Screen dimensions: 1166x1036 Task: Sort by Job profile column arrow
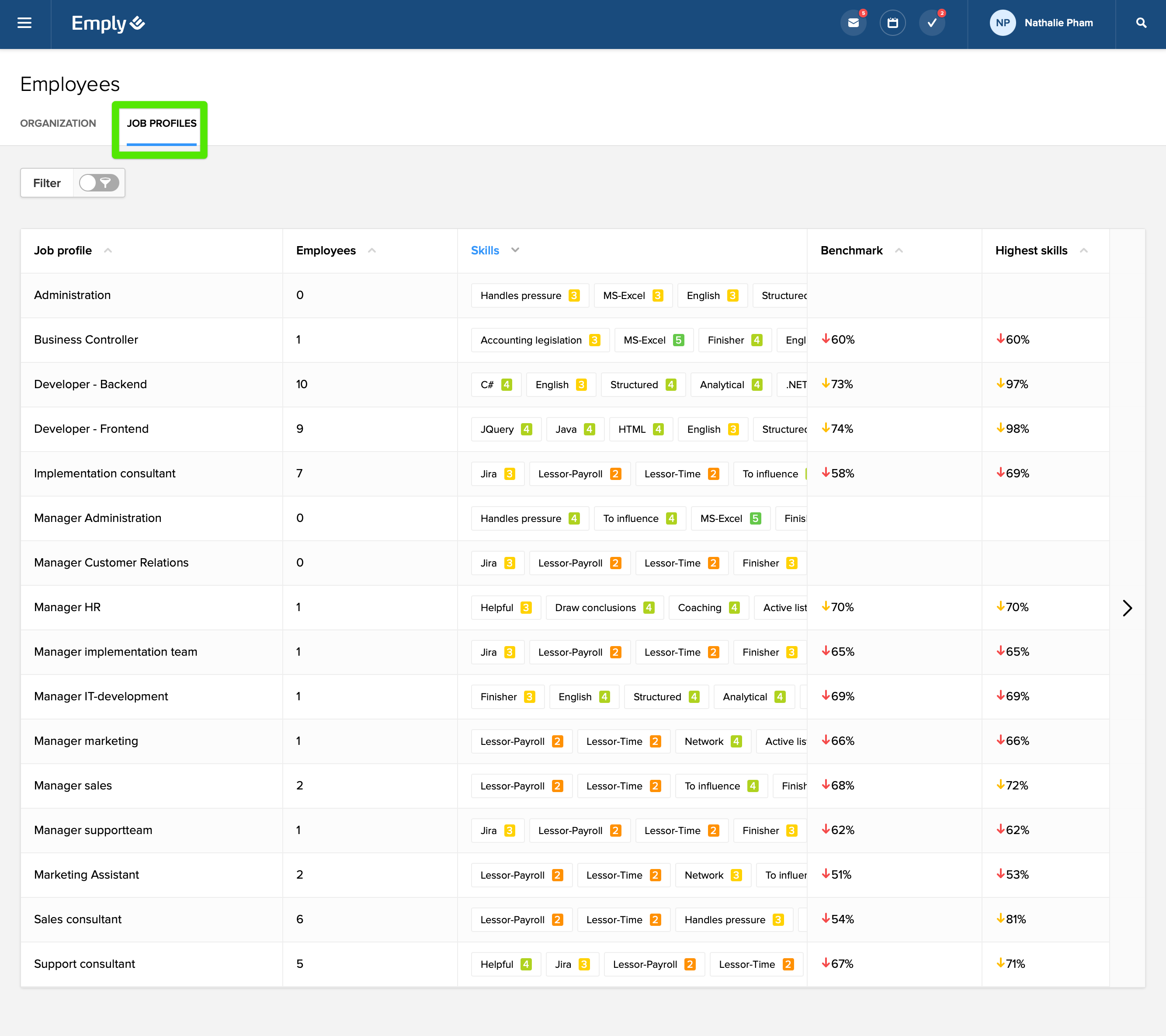[108, 250]
